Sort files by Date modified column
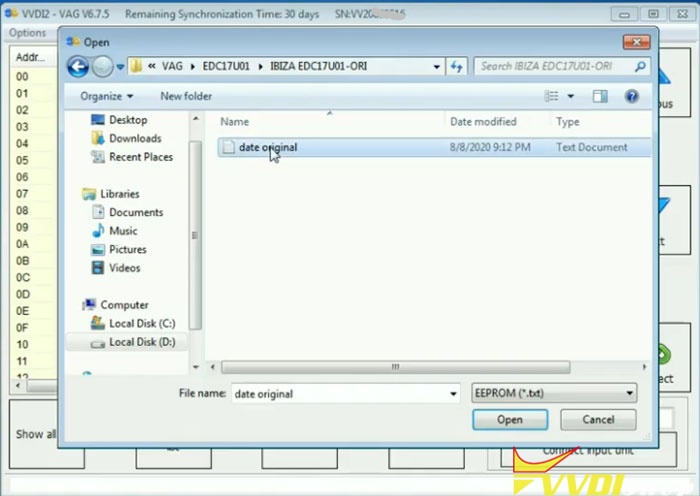Viewport: 700px width, 496px height. tap(483, 121)
